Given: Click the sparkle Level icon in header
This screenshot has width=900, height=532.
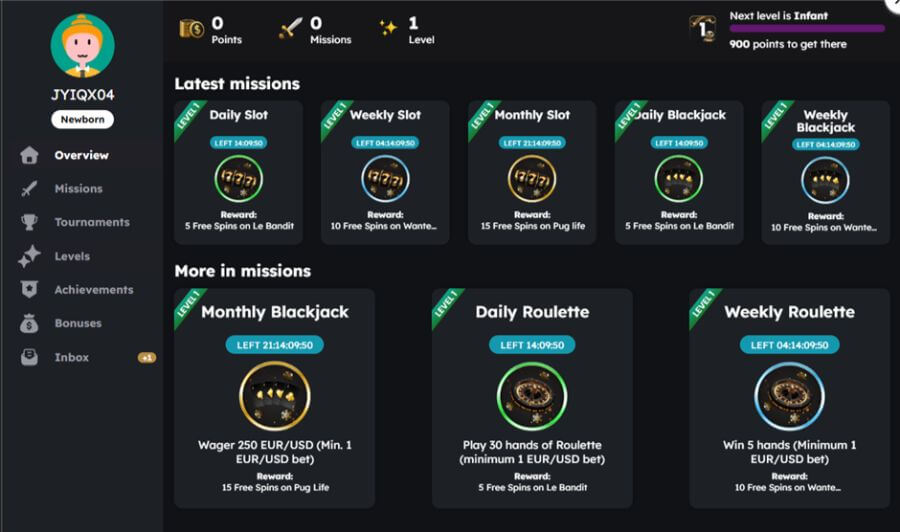Looking at the screenshot, I should pyautogui.click(x=388, y=29).
